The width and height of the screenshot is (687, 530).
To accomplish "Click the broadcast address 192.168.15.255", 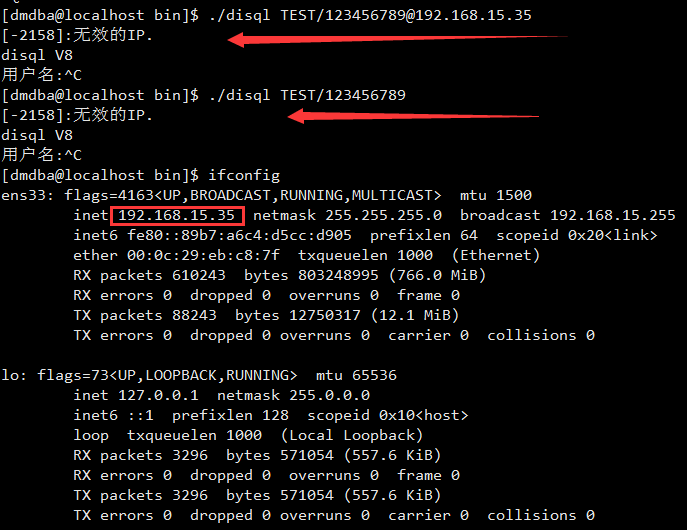I will click(x=613, y=215).
